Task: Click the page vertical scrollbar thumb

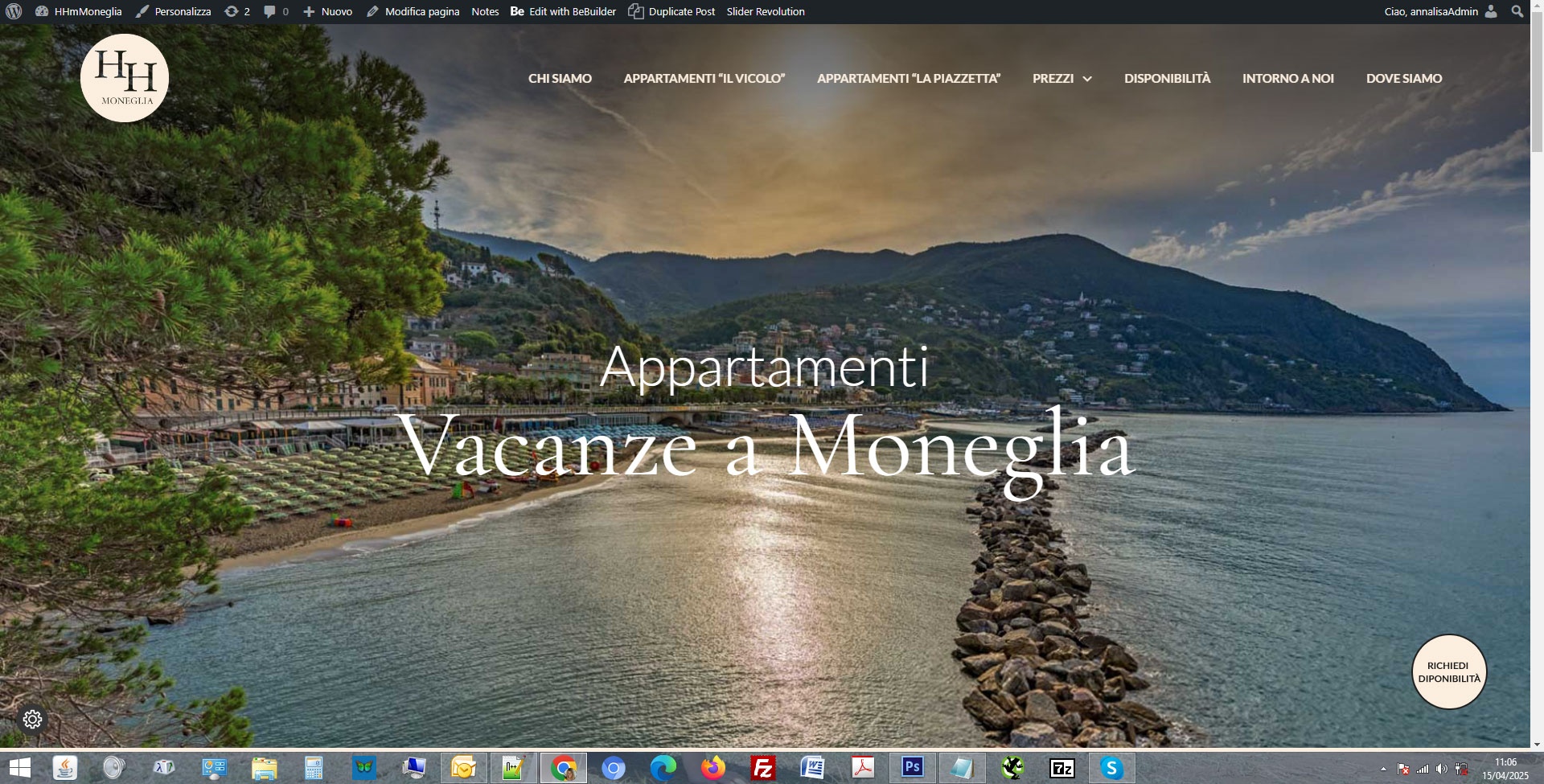Action: click(x=1537, y=88)
